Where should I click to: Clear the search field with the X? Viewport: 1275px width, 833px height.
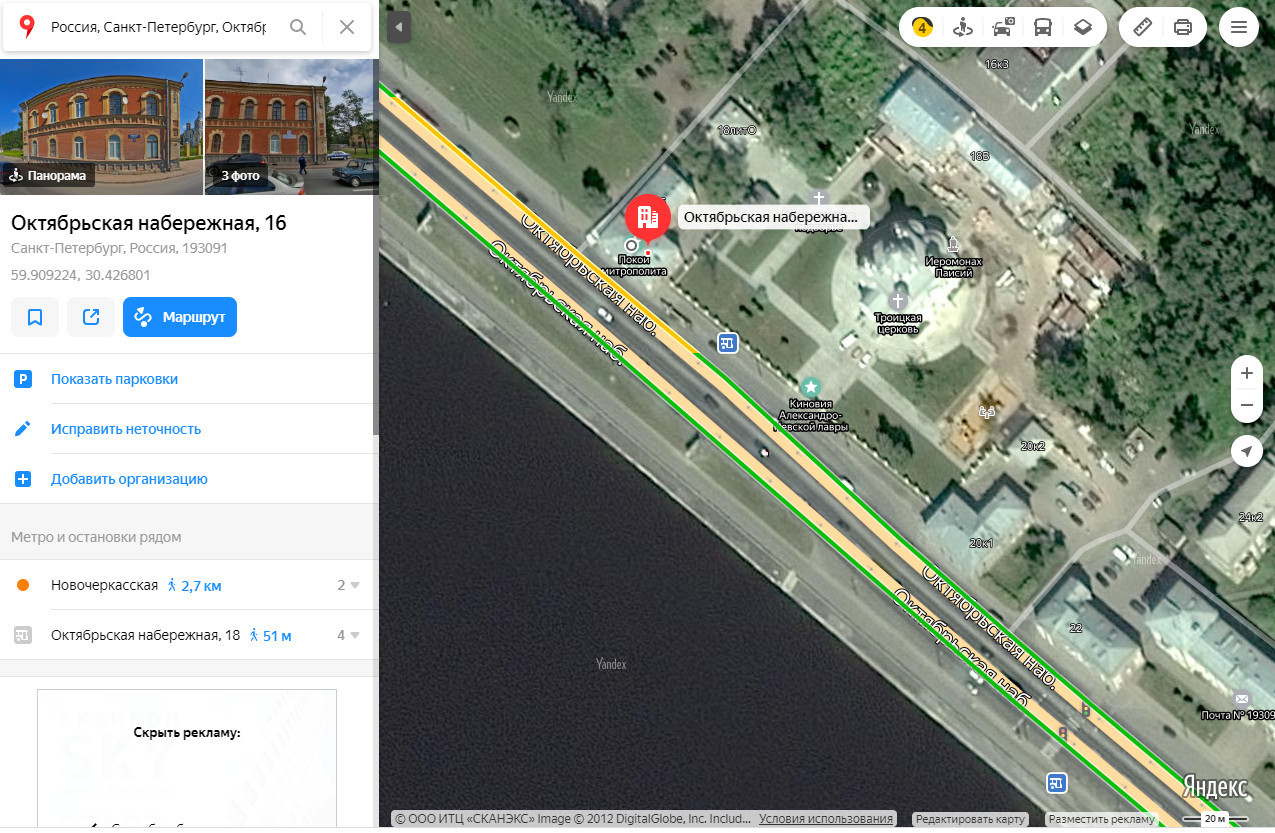347,27
